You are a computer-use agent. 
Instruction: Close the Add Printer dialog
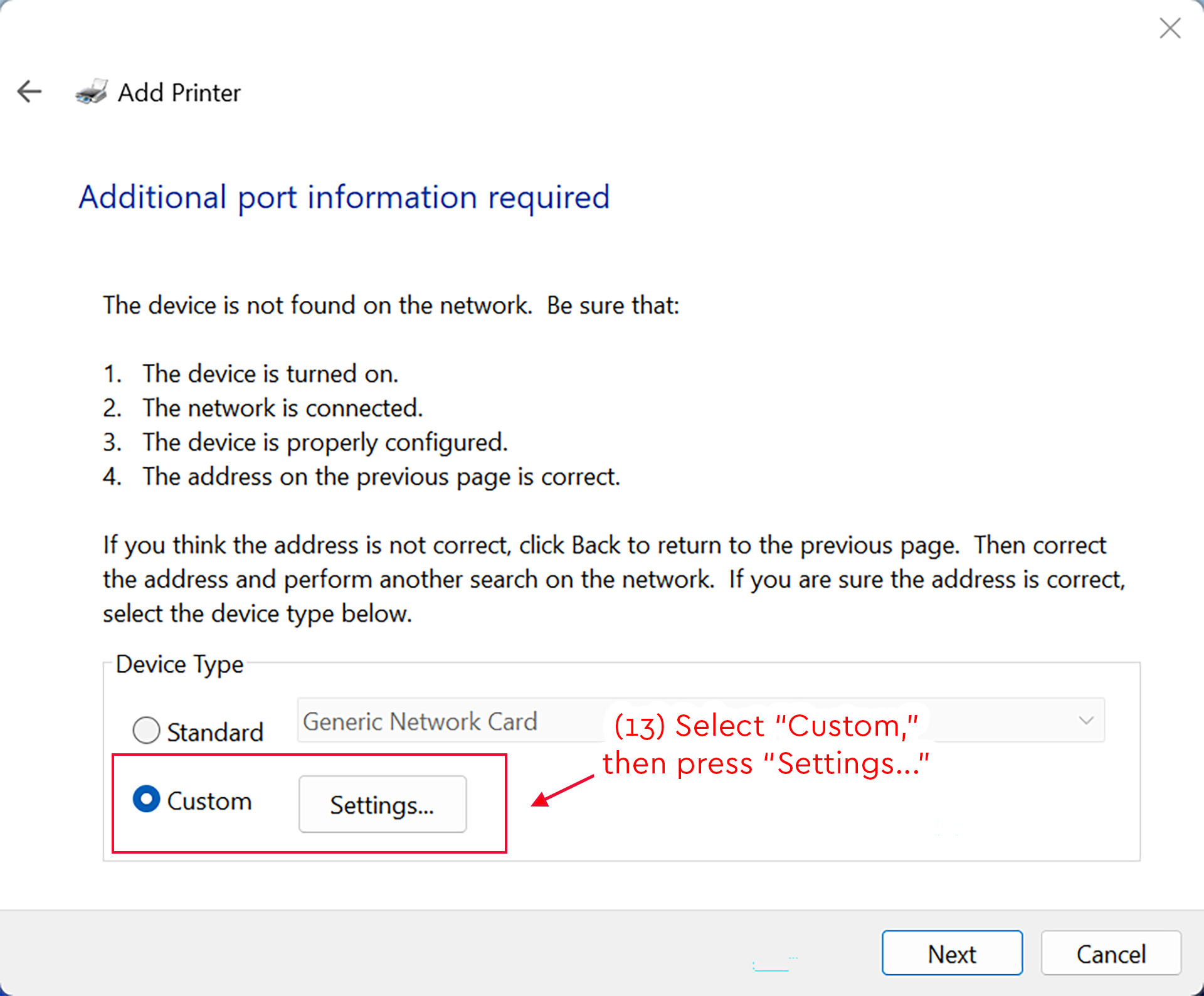coord(1170,28)
